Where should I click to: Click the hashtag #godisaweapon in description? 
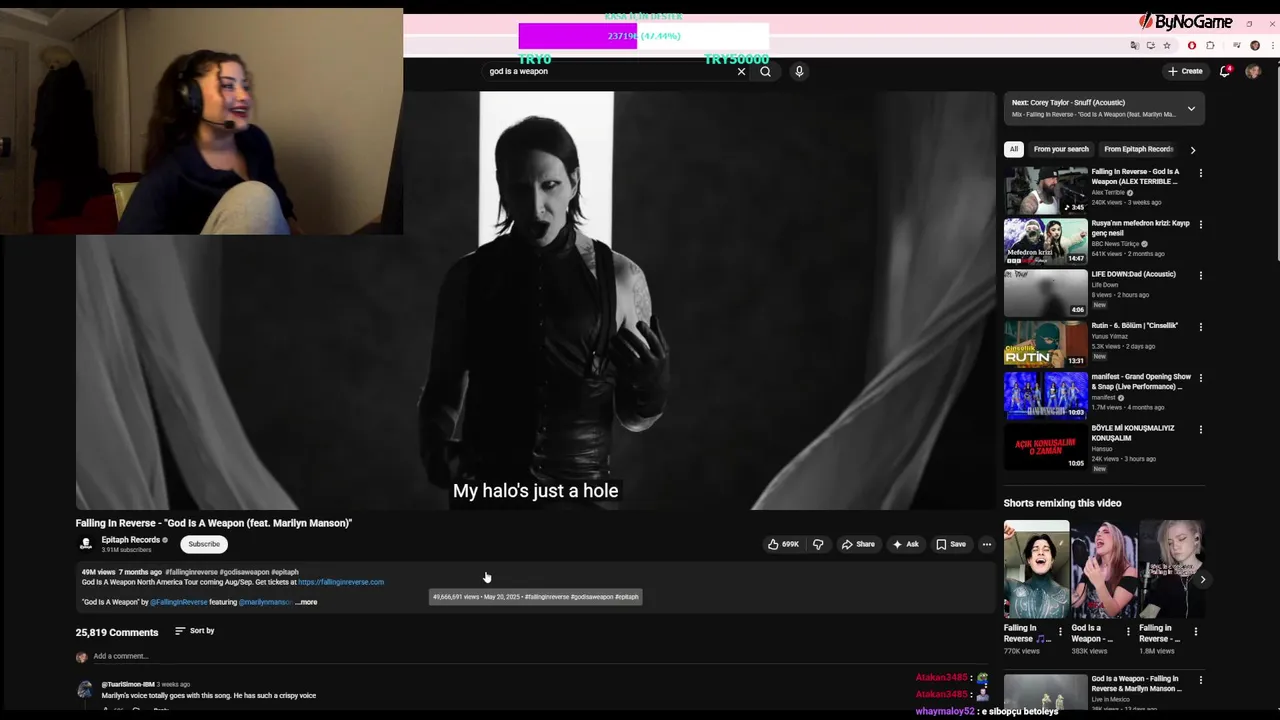[x=244, y=572]
